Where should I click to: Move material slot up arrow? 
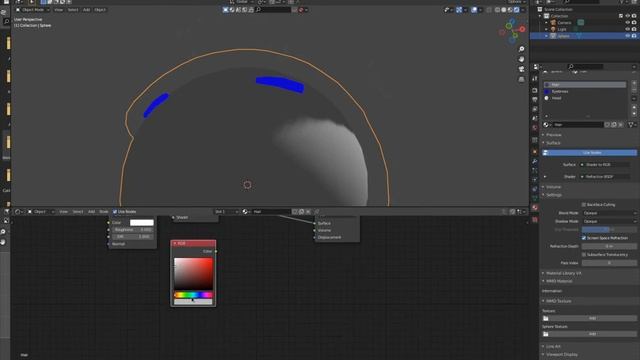[x=634, y=107]
